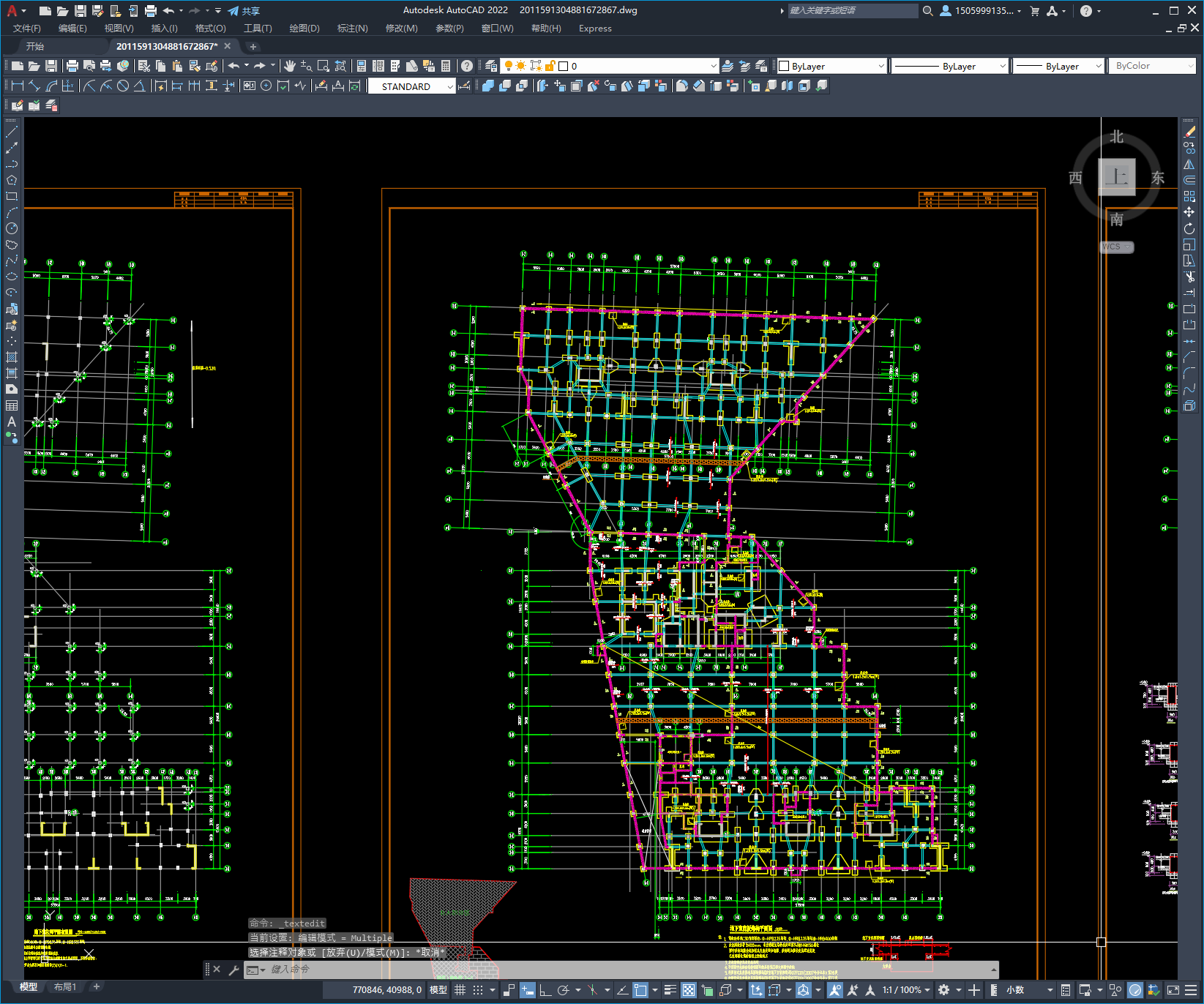Viewport: 1204px width, 1004px height.
Task: Open the ByColor plot style dropdown
Action: [x=1153, y=66]
